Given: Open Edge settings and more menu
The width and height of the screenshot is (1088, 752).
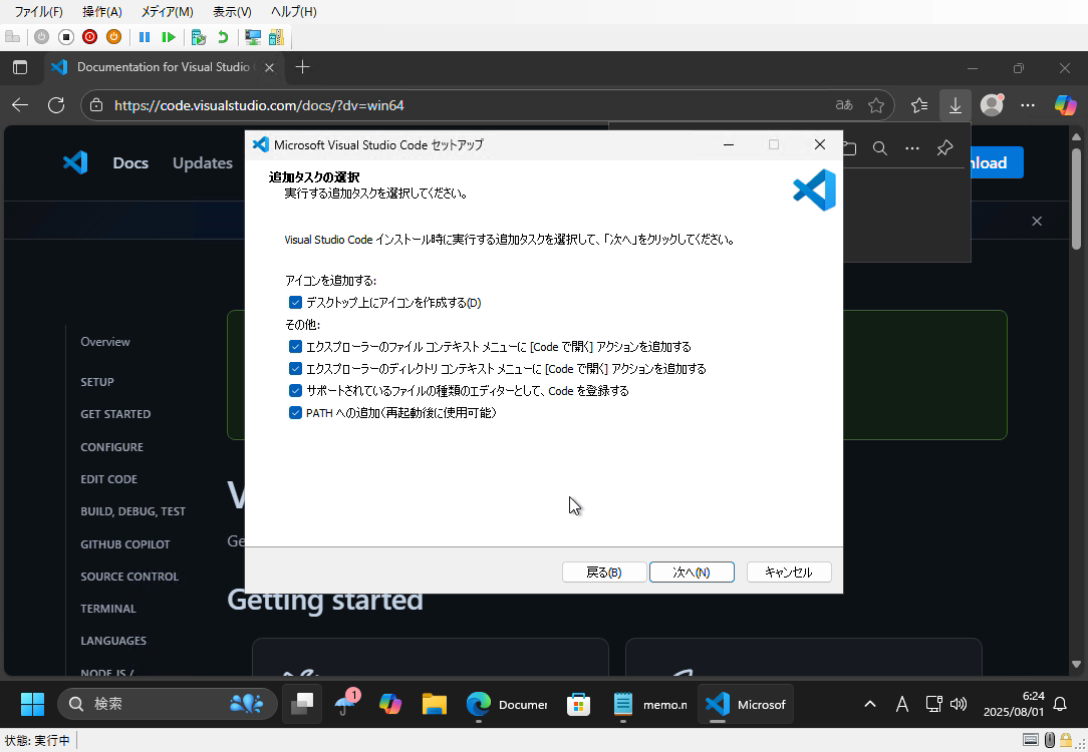Looking at the screenshot, I should (1028, 105).
